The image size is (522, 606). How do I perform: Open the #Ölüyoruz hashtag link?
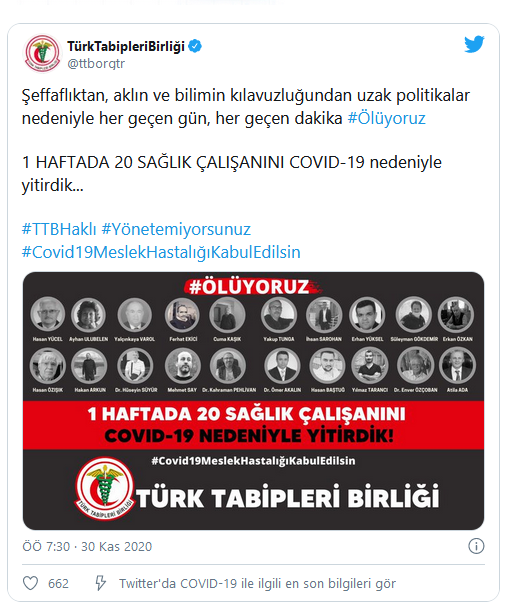(386, 118)
